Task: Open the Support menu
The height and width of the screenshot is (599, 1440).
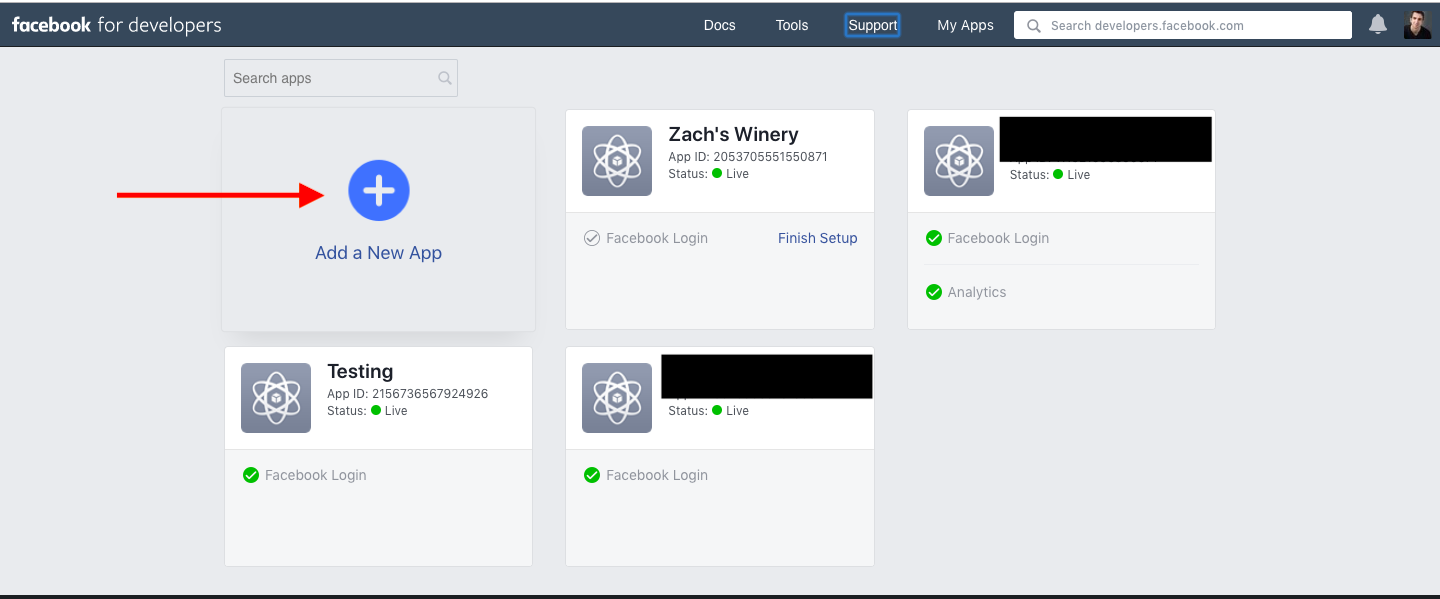Action: 873,26
